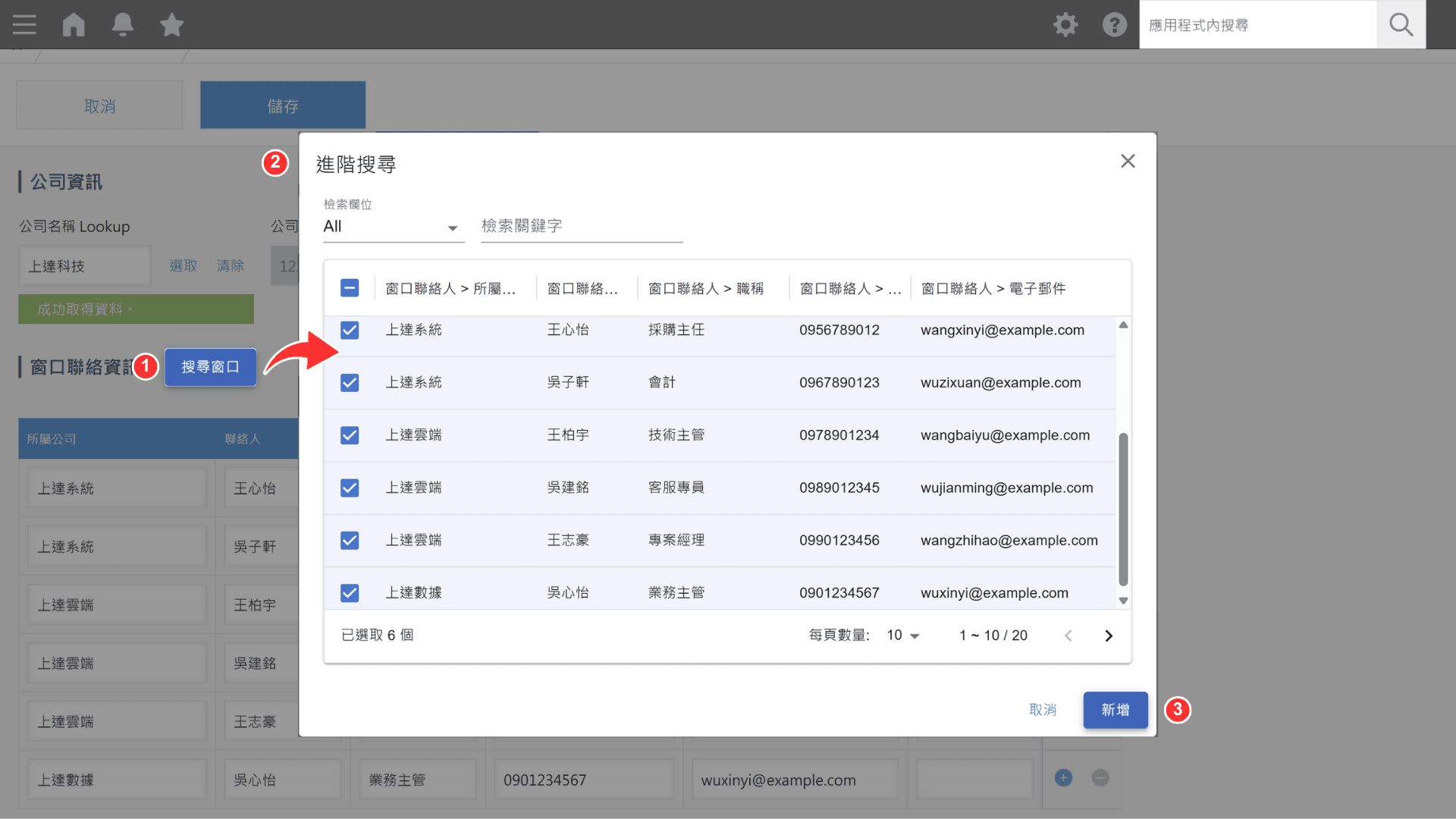The image size is (1456, 819).
Task: Click the help question mark icon
Action: click(x=1115, y=24)
